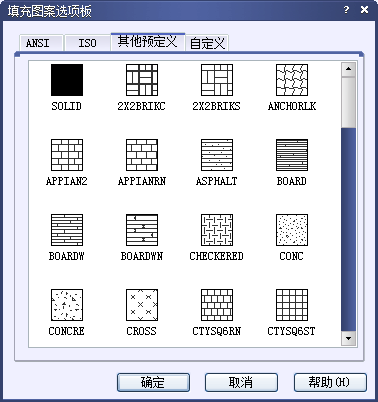Select the CROSS hatch pattern icon
Viewport: 378px width, 402px height.
point(142,305)
